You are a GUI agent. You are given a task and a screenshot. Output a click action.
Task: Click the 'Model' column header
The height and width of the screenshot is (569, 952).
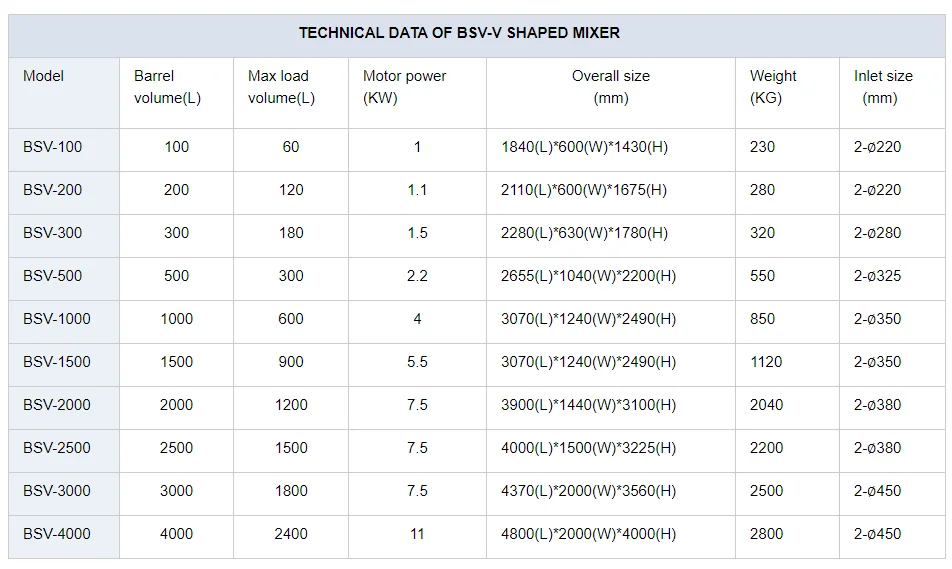pyautogui.click(x=43, y=76)
